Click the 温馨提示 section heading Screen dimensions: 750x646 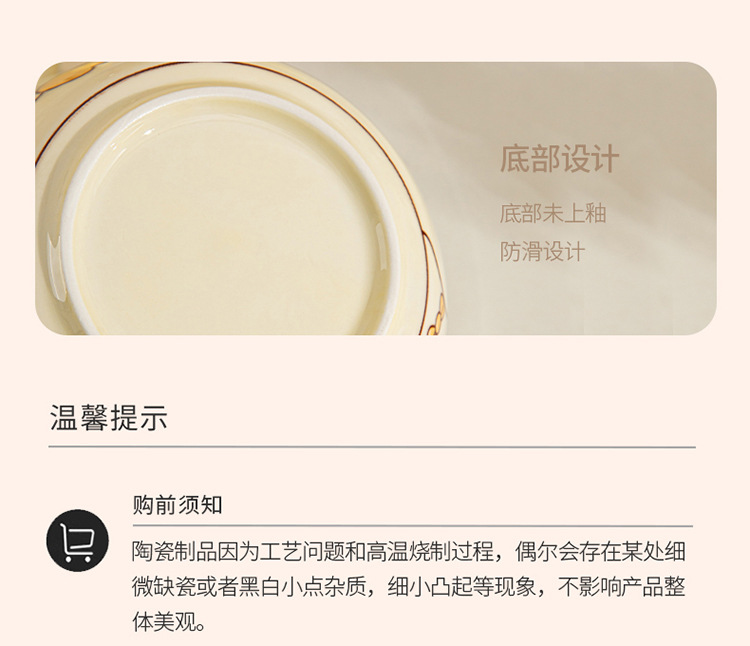click(109, 417)
